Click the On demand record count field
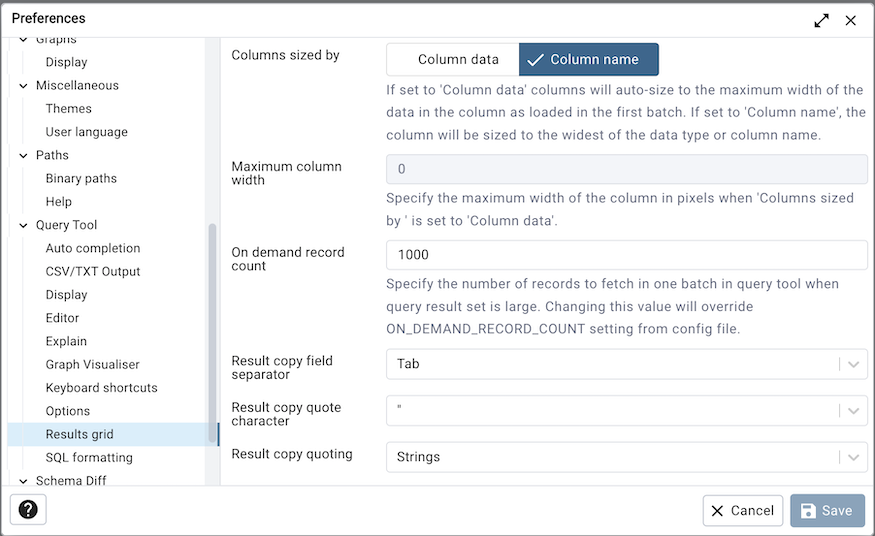This screenshot has width=875, height=536. pos(626,255)
